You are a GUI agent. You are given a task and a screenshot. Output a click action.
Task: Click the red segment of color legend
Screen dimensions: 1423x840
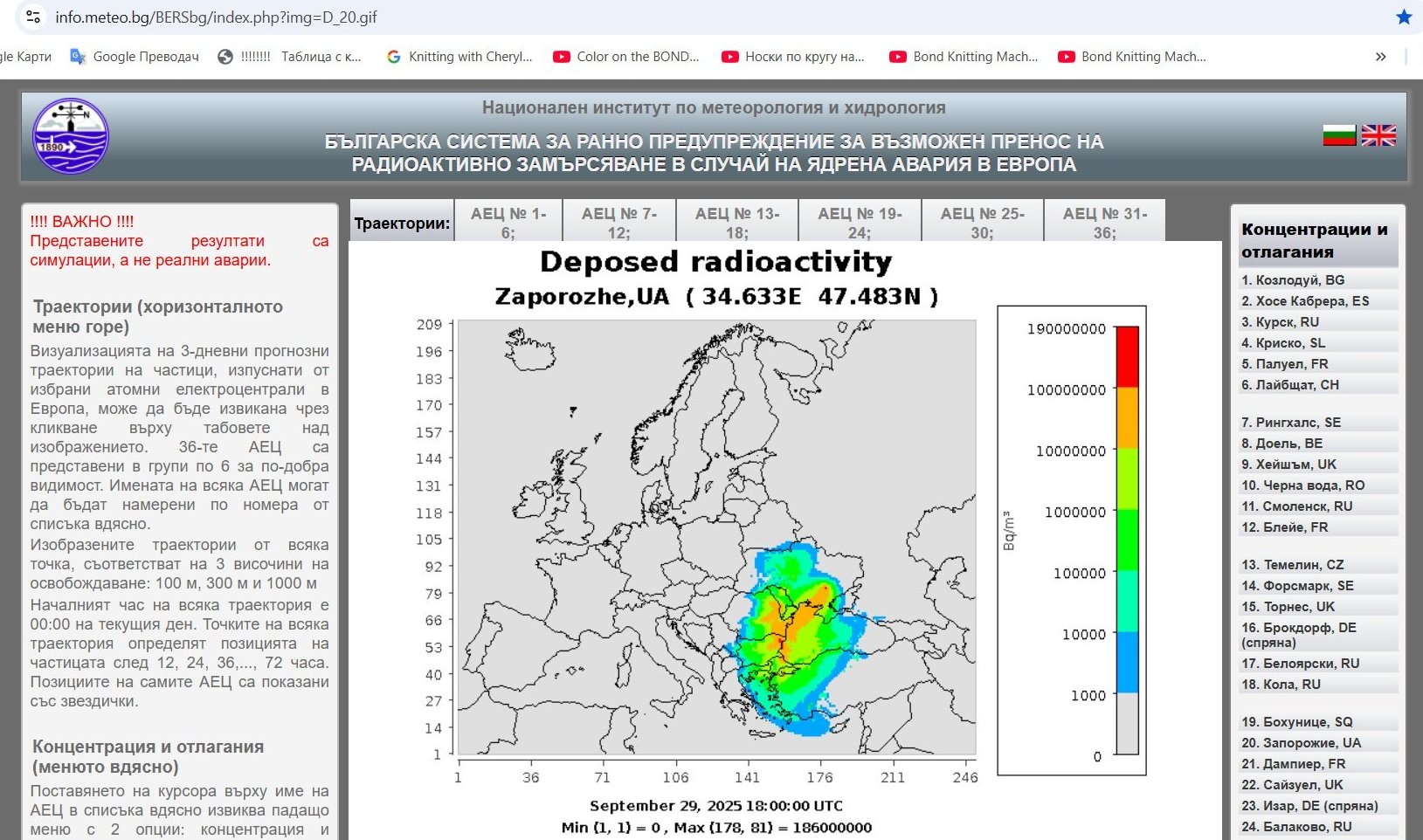tap(1127, 356)
